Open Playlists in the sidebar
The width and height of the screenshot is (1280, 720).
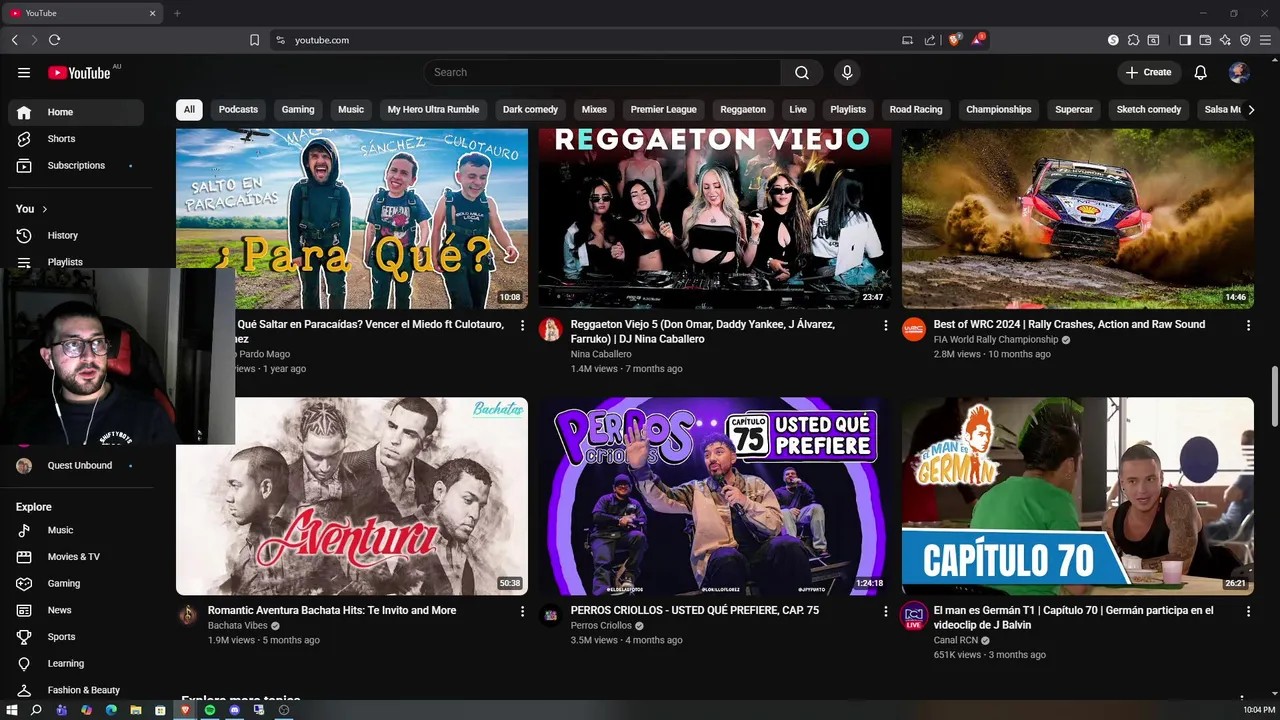(76, 262)
